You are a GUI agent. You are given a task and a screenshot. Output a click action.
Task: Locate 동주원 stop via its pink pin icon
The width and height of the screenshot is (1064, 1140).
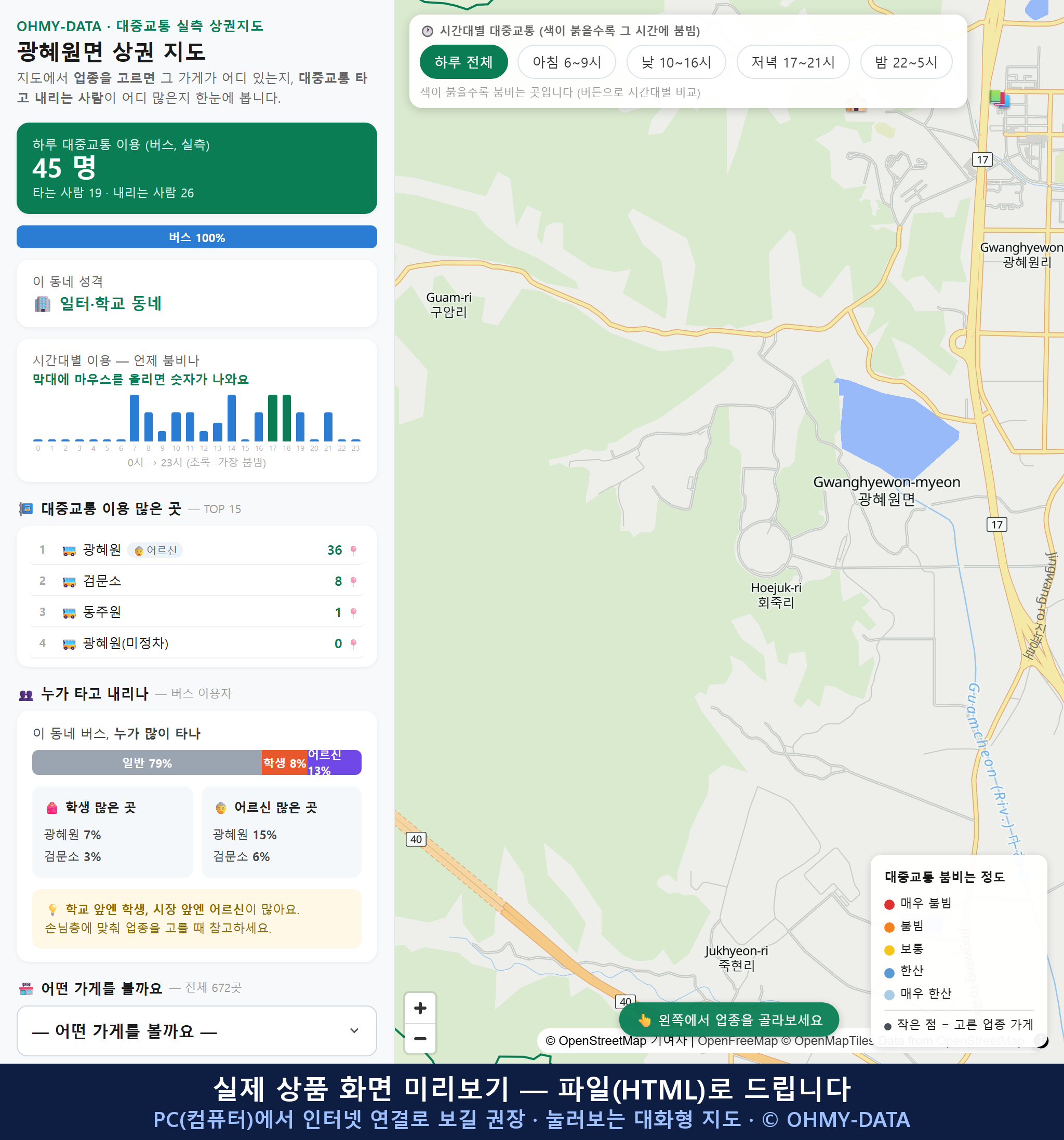pos(353,612)
